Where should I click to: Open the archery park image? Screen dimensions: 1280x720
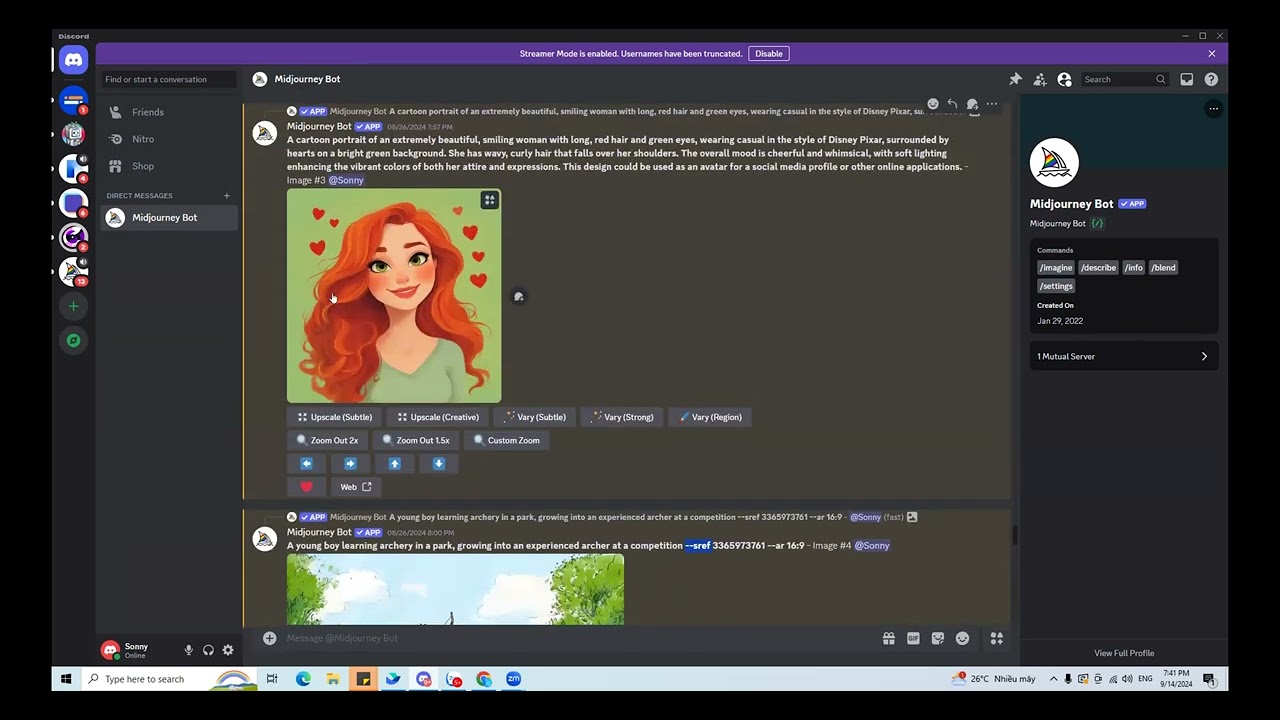455,590
